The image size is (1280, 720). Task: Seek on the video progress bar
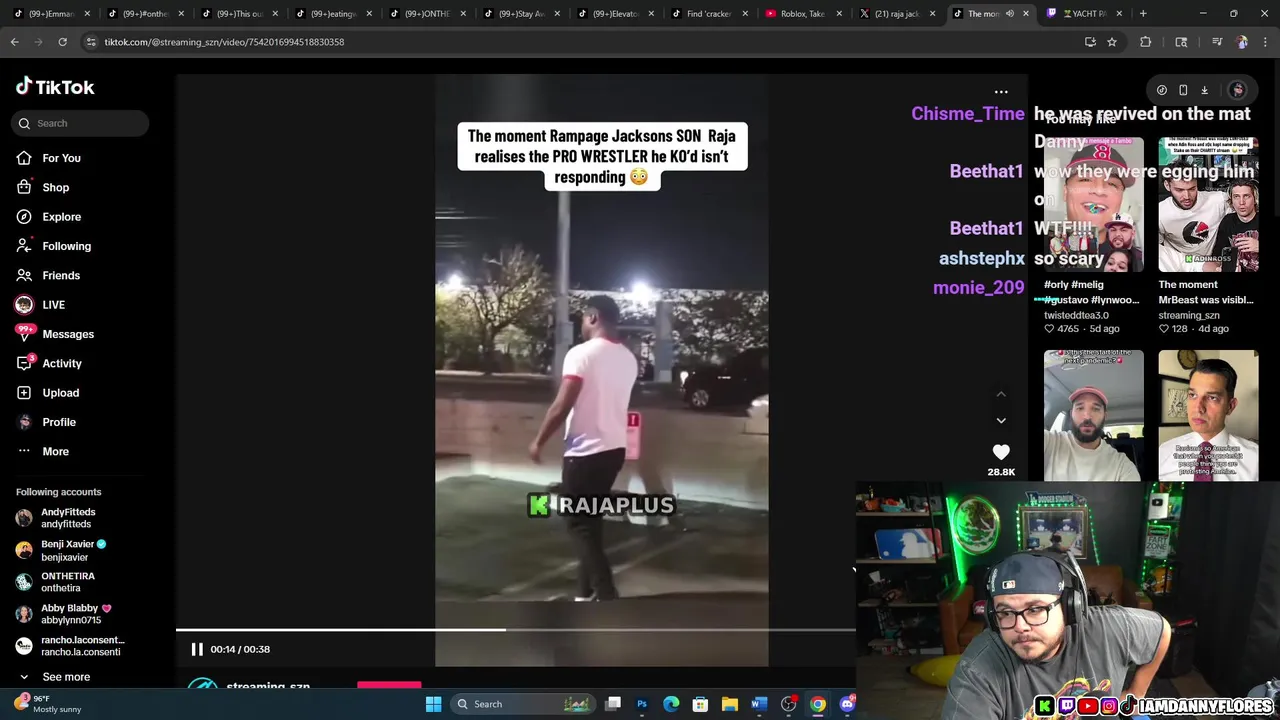click(x=515, y=630)
